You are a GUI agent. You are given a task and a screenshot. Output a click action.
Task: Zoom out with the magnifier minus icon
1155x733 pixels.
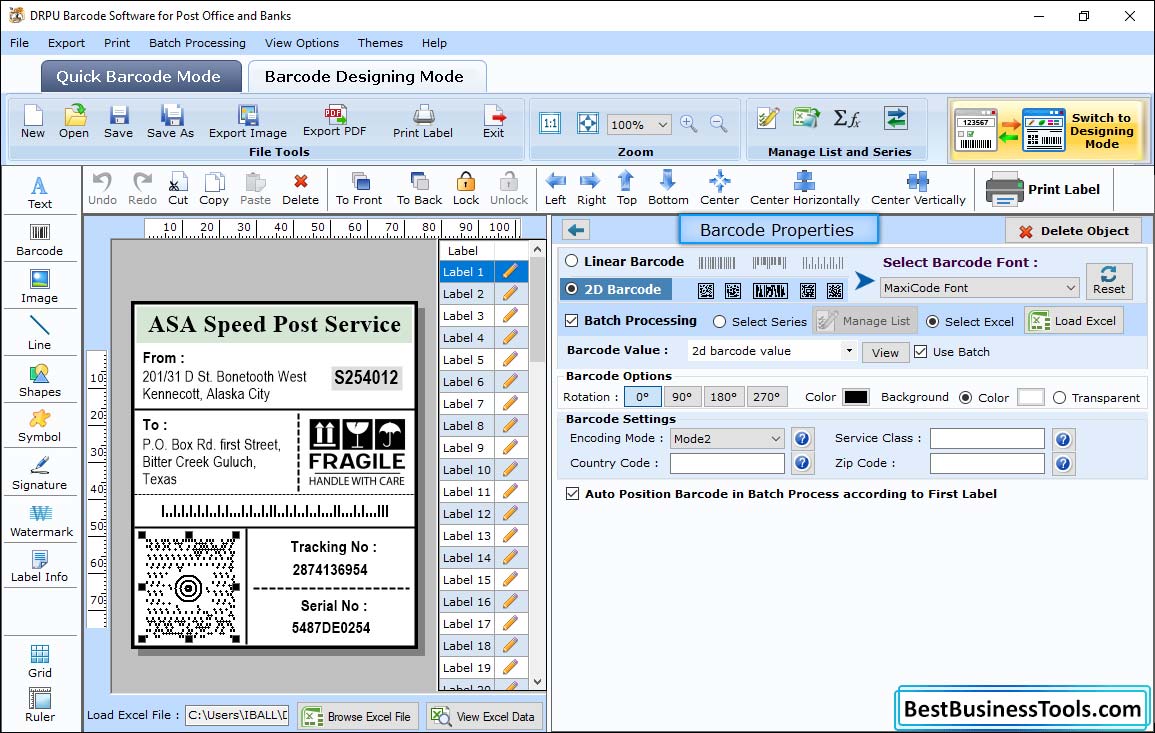719,124
